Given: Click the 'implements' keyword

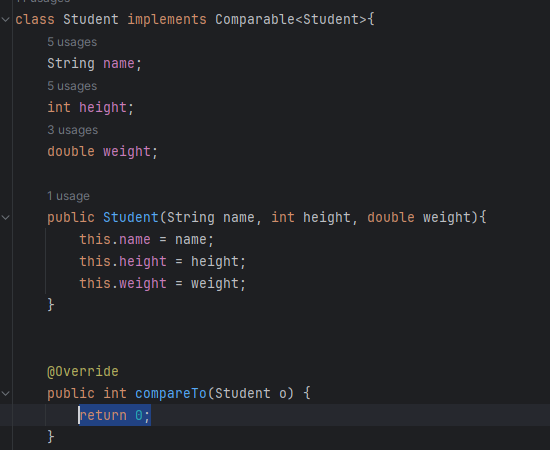Looking at the screenshot, I should tap(167, 19).
